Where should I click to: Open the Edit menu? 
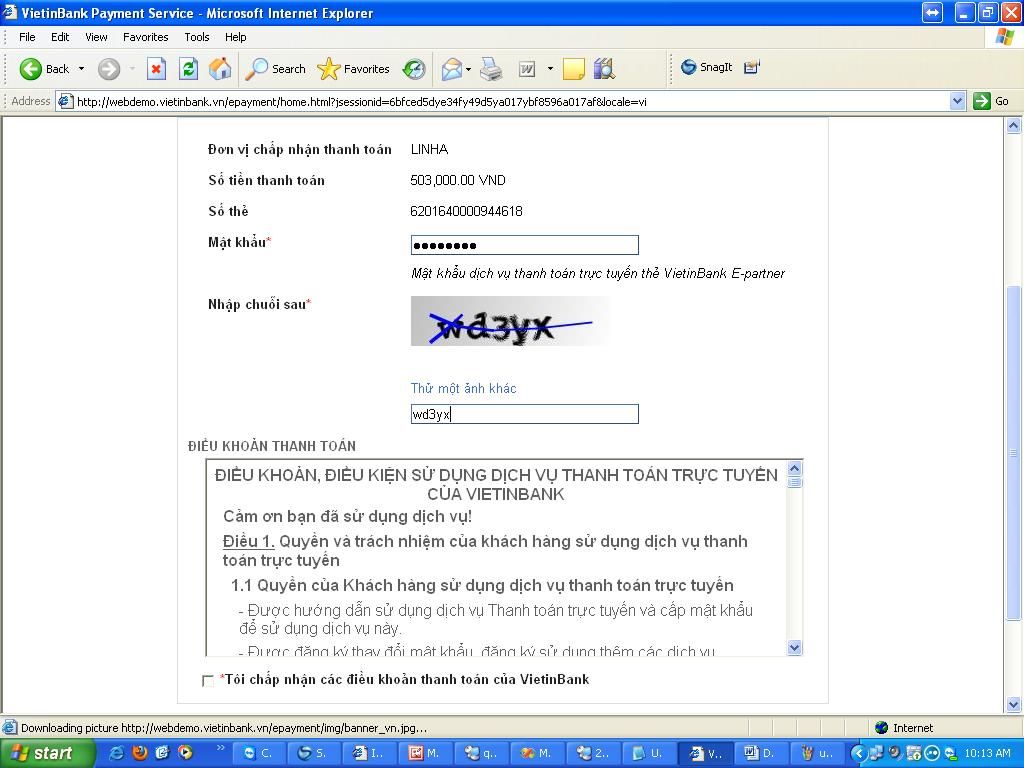click(60, 37)
